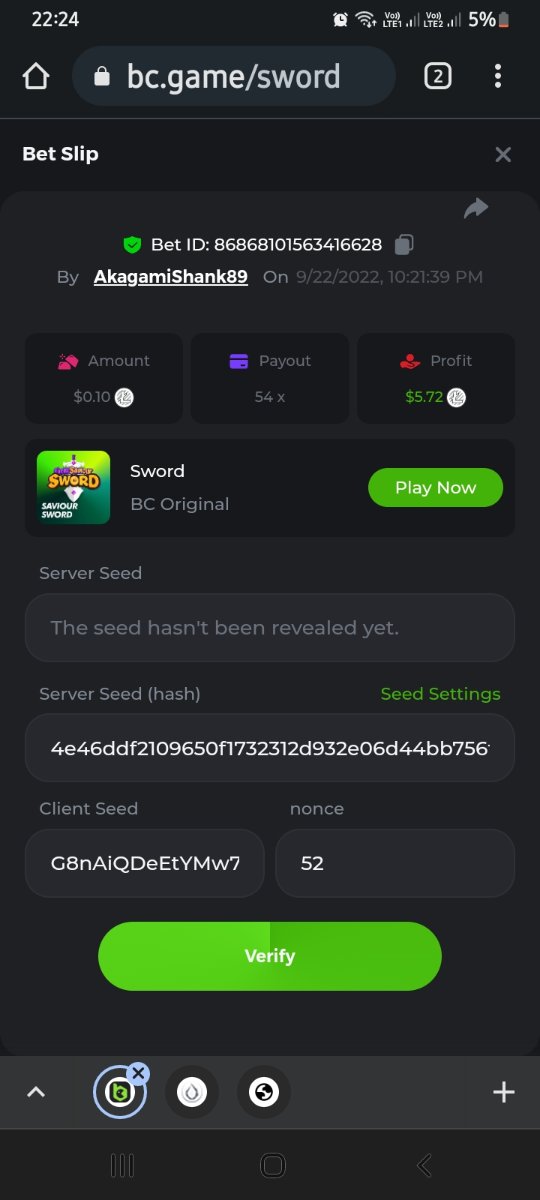Image resolution: width=540 pixels, height=1200 pixels.
Task: Select the Server Seed hash field
Action: (x=270, y=748)
